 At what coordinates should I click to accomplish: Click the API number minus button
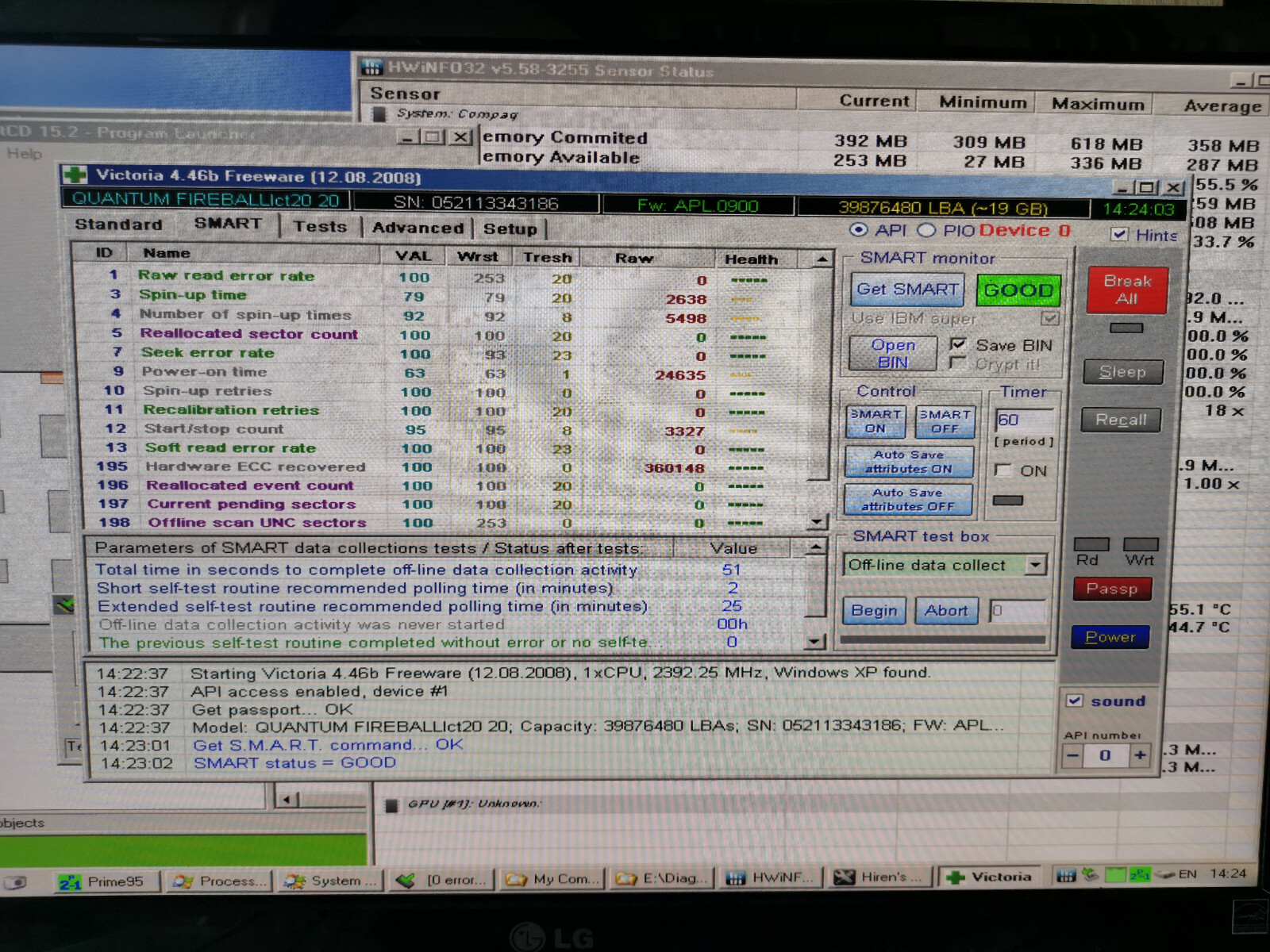tap(1072, 755)
